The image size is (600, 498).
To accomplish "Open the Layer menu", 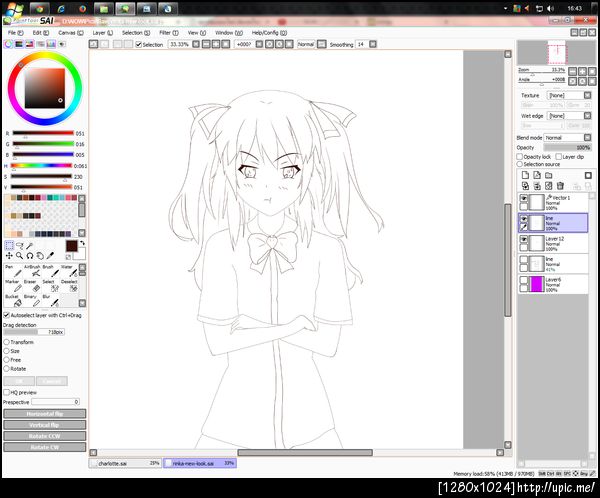I will click(103, 33).
